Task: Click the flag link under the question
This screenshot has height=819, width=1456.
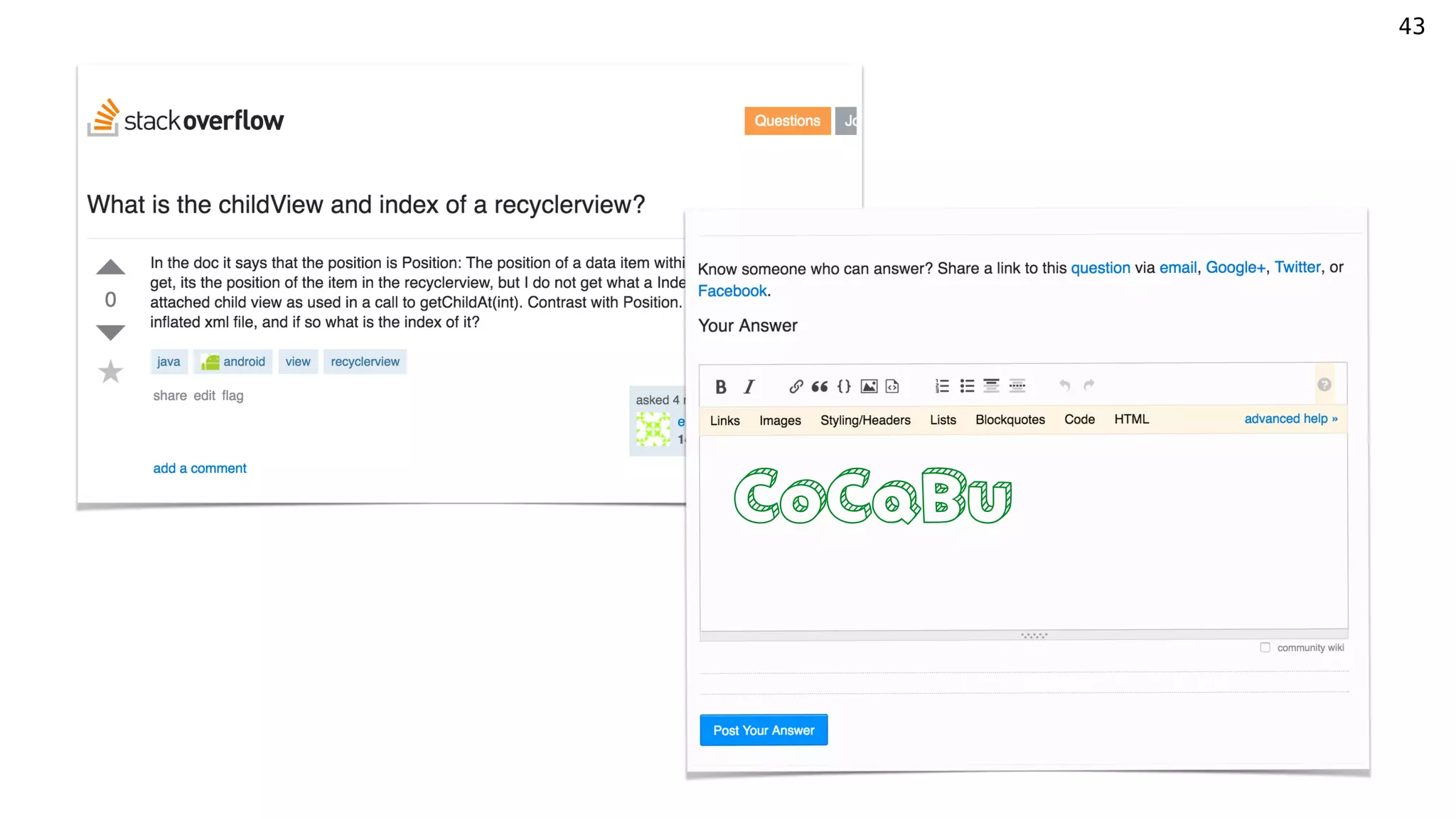Action: pos(232,395)
